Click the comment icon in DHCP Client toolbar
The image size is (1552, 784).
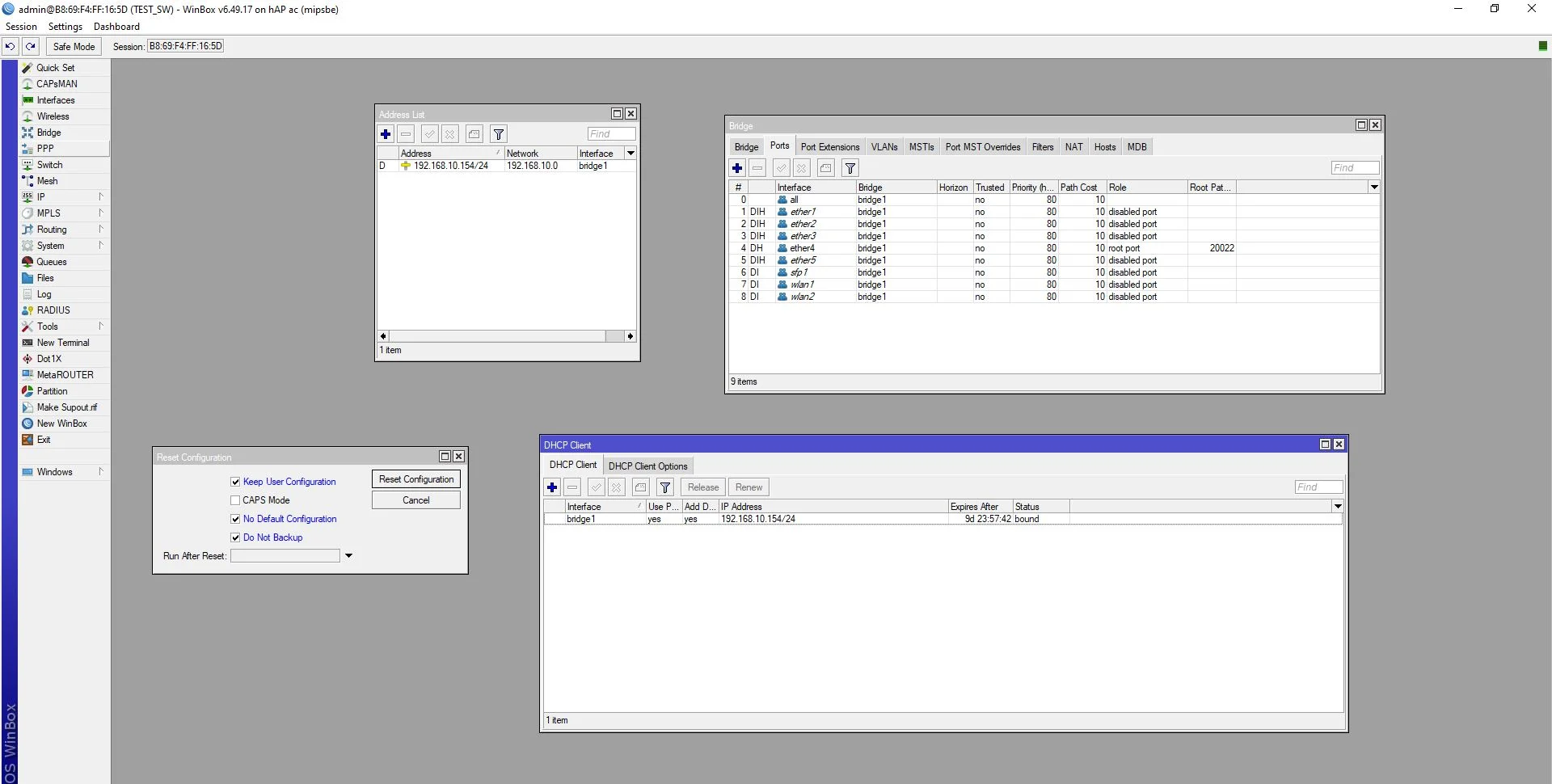click(641, 487)
